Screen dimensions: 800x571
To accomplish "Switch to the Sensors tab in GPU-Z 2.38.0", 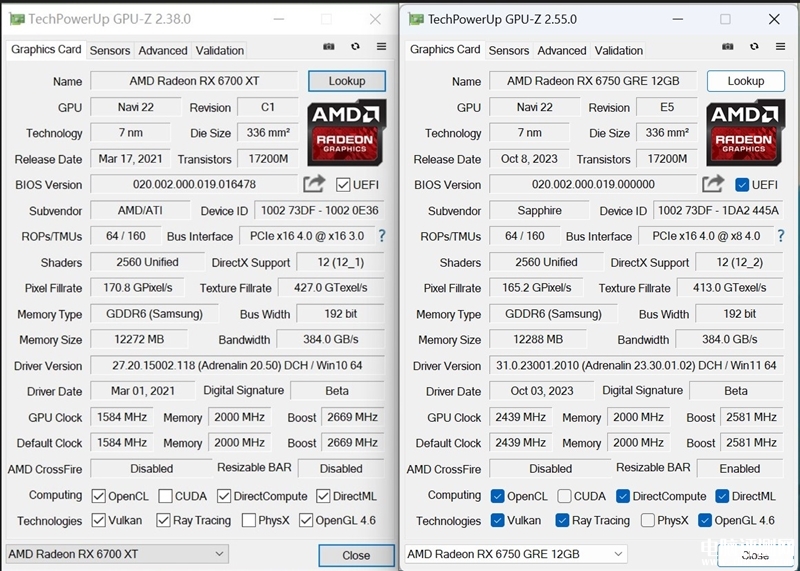I will [110, 50].
